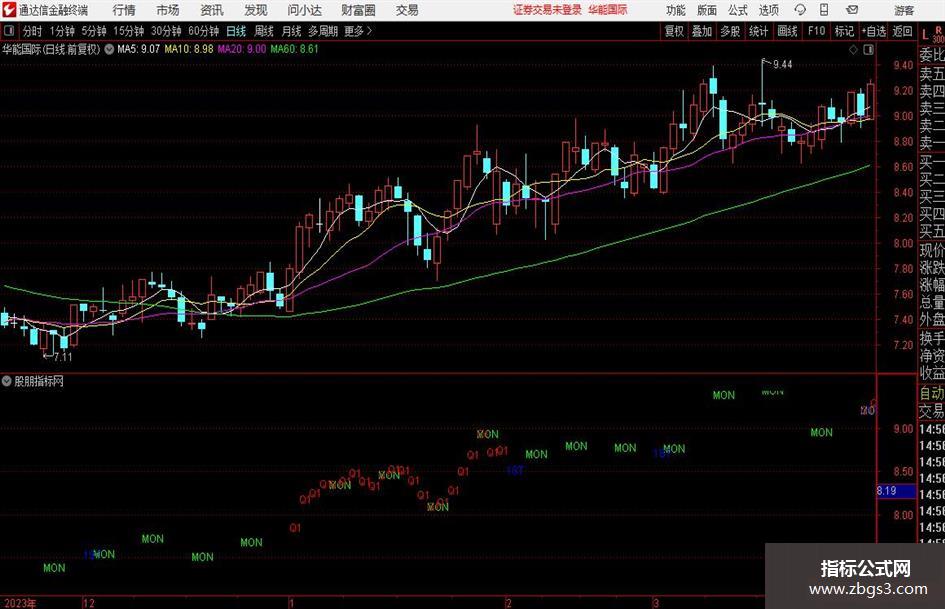
Task: Open the 交易 menu
Action: [x=407, y=10]
